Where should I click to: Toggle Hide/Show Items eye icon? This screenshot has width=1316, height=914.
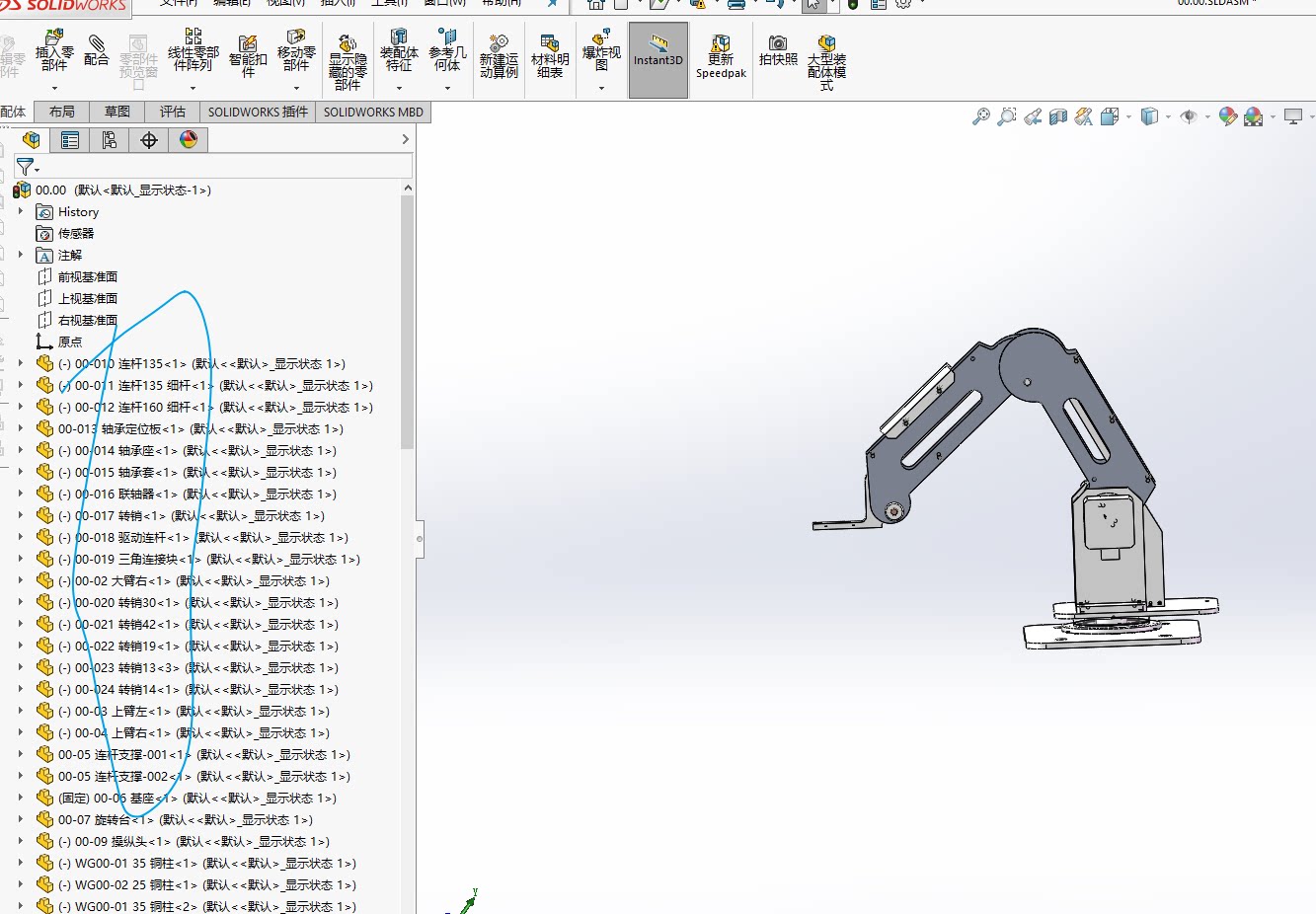(x=1189, y=116)
